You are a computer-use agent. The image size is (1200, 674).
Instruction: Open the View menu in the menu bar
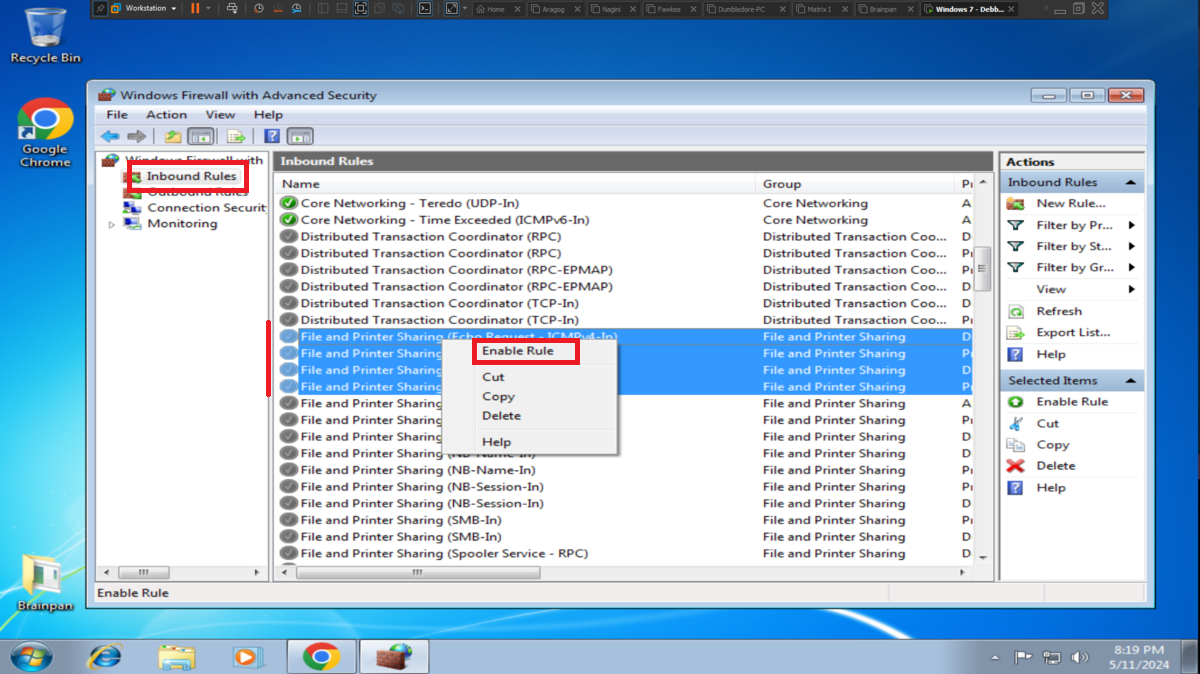coord(220,115)
